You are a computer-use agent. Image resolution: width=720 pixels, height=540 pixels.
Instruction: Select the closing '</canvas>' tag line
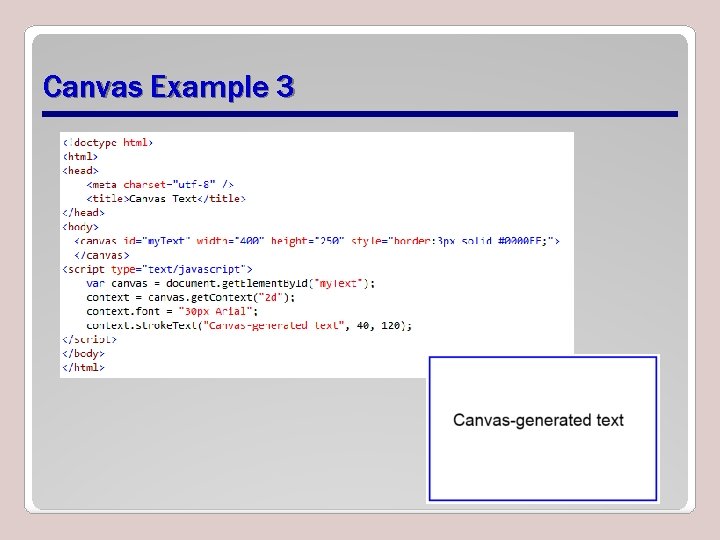[x=102, y=255]
